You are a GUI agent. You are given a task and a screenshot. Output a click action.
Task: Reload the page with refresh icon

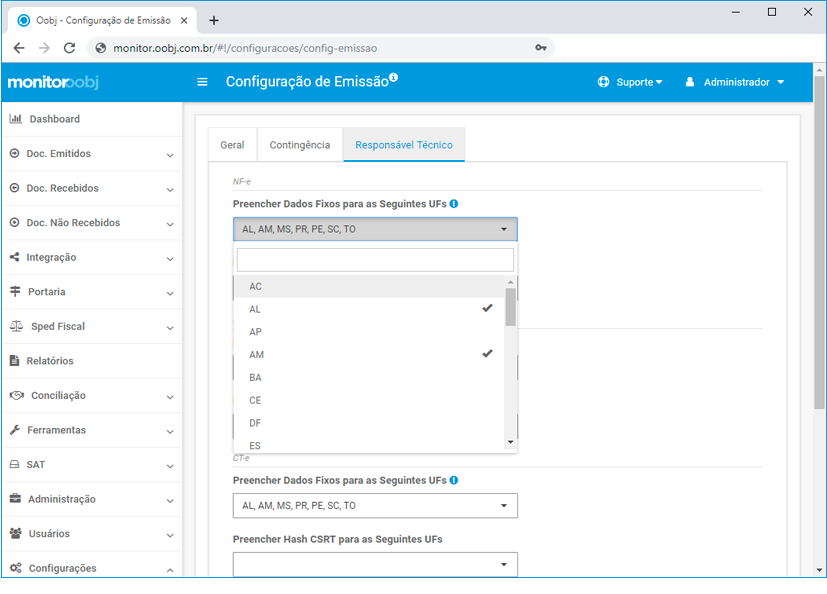70,48
